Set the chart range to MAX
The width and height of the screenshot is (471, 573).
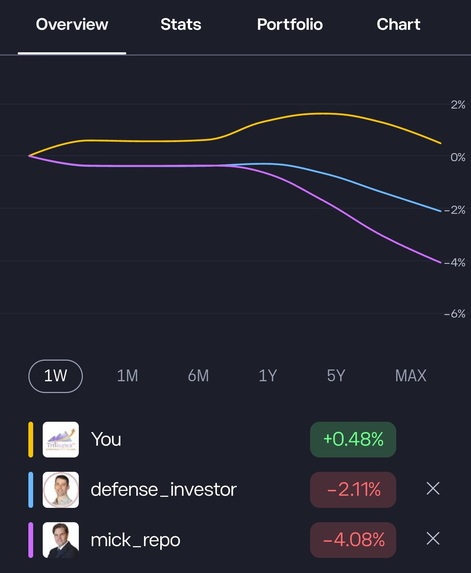pyautogui.click(x=411, y=376)
